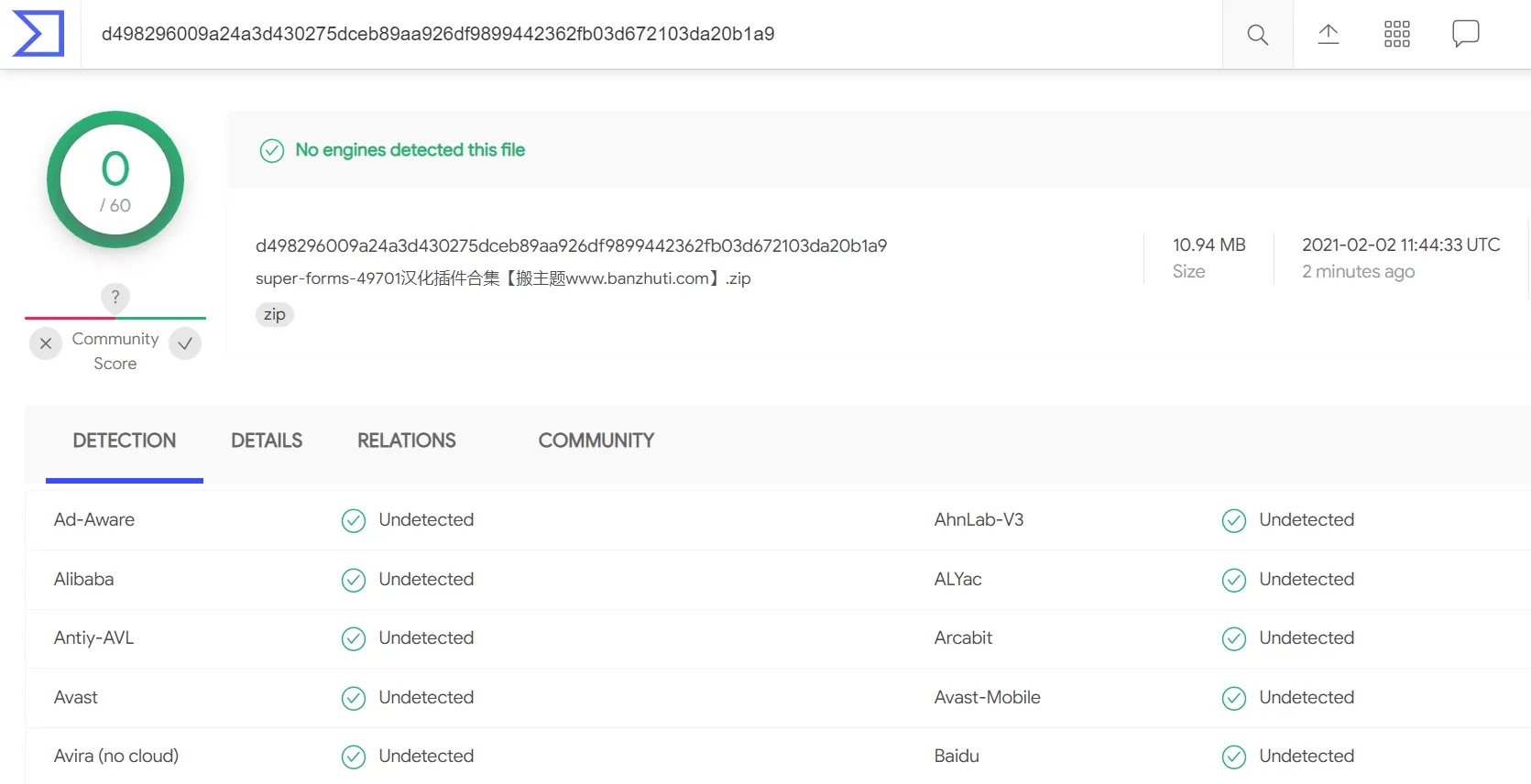
Task: Click 'No engines detected this file' message
Action: click(410, 150)
